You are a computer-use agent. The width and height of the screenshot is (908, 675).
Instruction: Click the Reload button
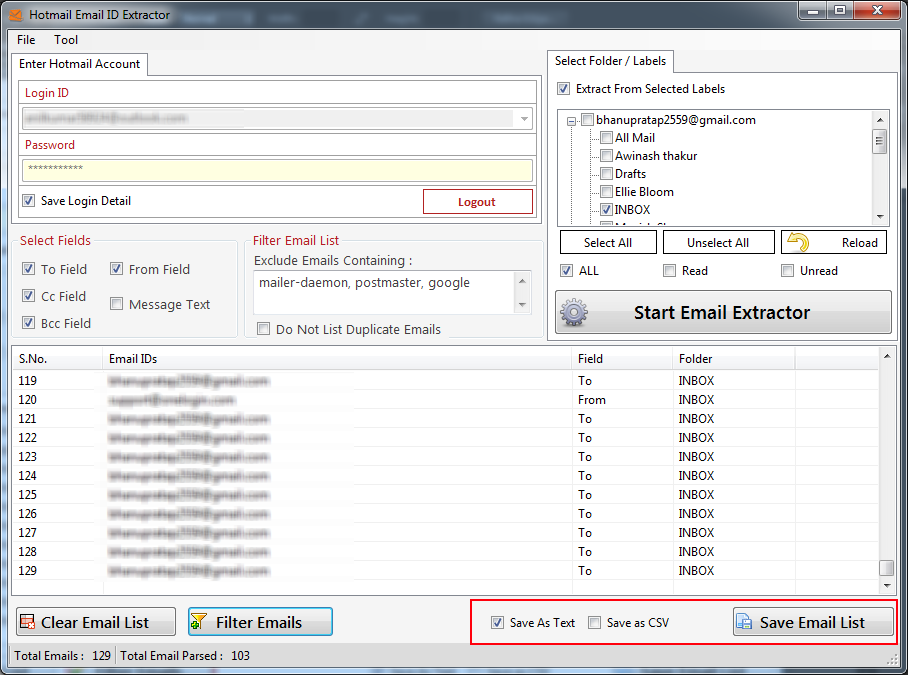pos(834,243)
